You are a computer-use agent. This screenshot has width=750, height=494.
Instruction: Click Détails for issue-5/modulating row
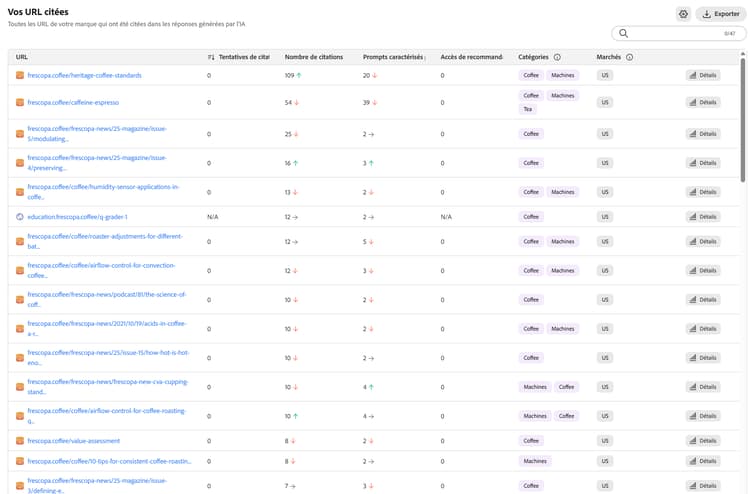pyautogui.click(x=703, y=134)
